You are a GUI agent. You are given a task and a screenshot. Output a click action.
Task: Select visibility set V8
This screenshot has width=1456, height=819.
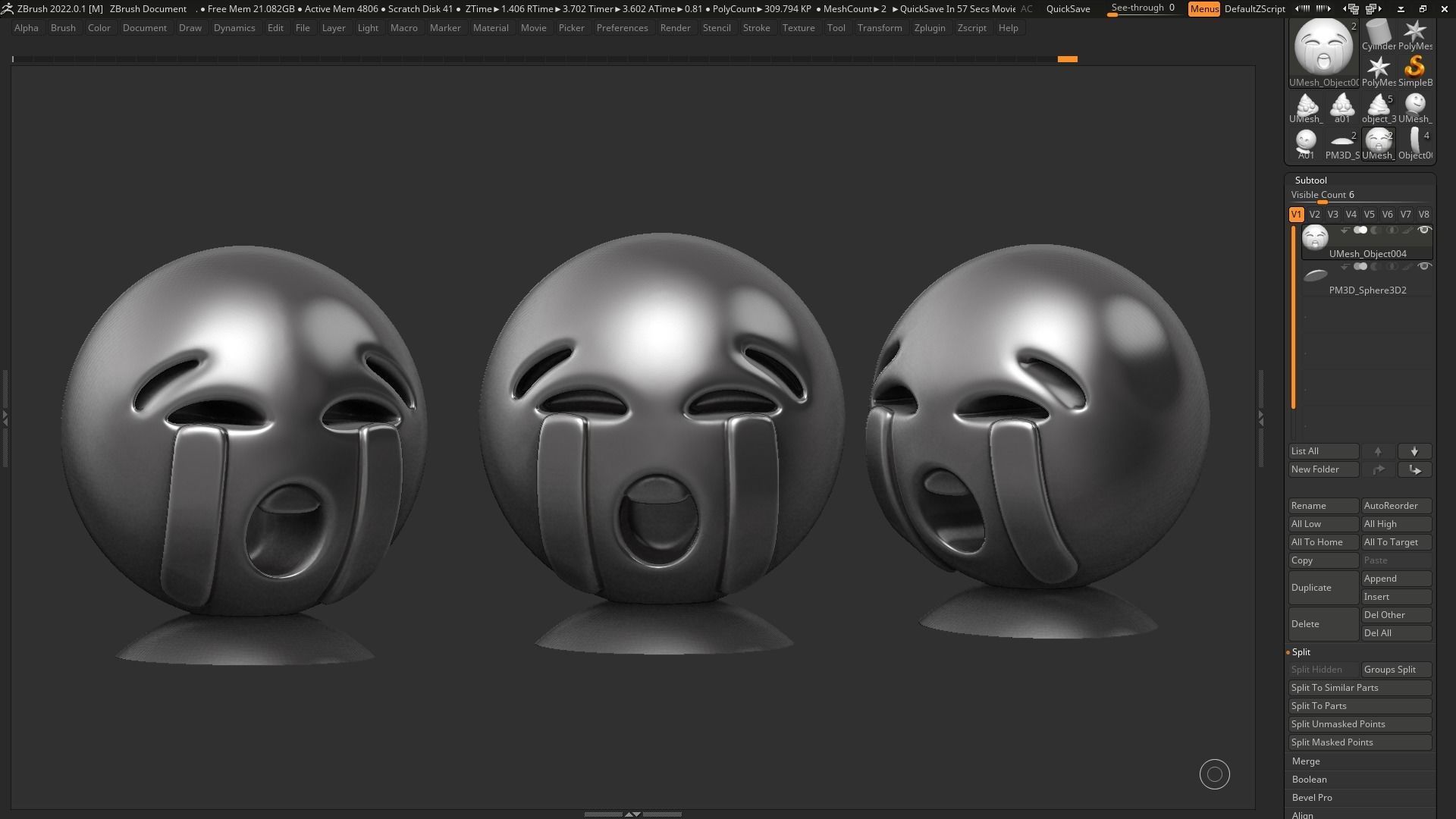click(1423, 215)
